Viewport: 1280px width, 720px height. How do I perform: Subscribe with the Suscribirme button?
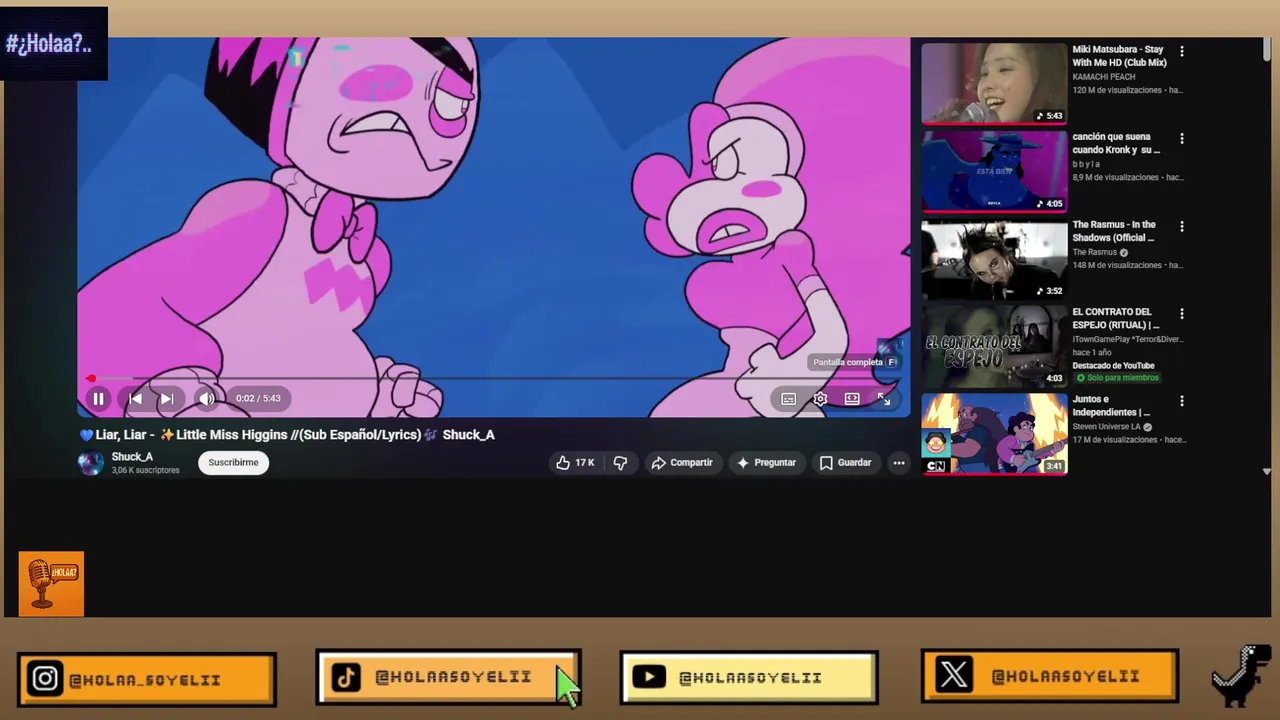233,462
